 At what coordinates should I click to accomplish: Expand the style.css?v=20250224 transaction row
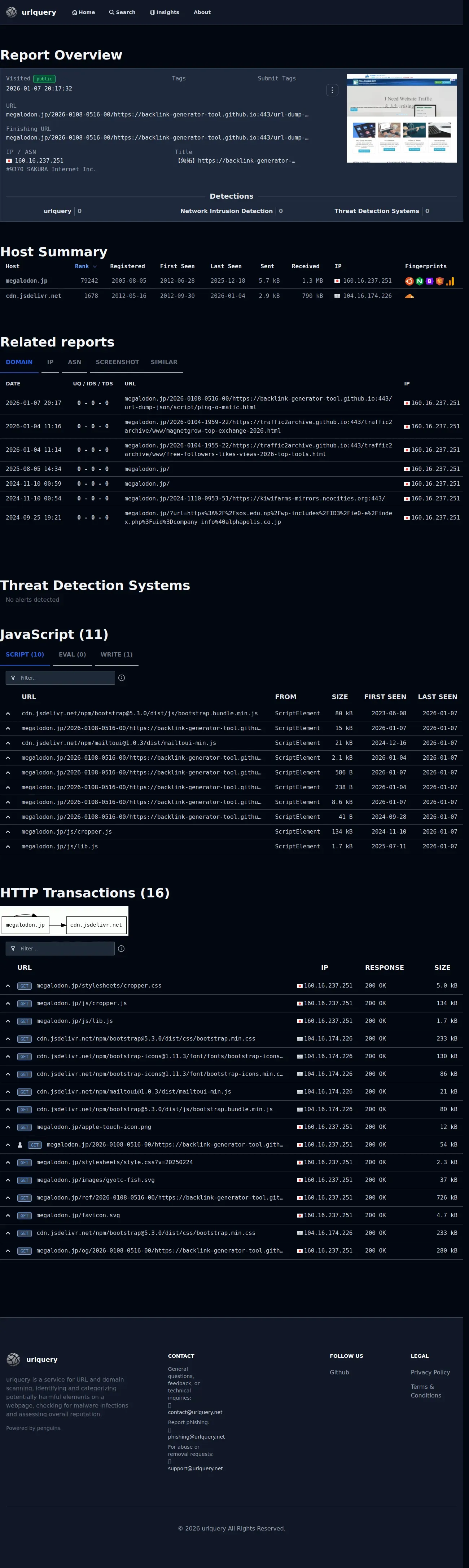pos(8,1163)
